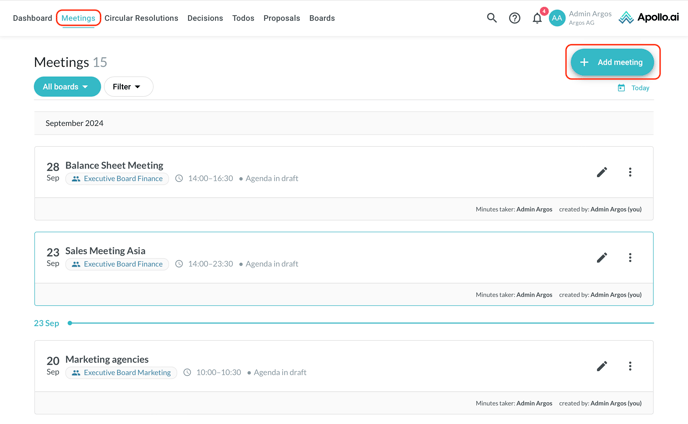Viewport: 688px width, 424px height.
Task: Edit Marketing agencies meeting via pencil icon
Action: tap(602, 366)
